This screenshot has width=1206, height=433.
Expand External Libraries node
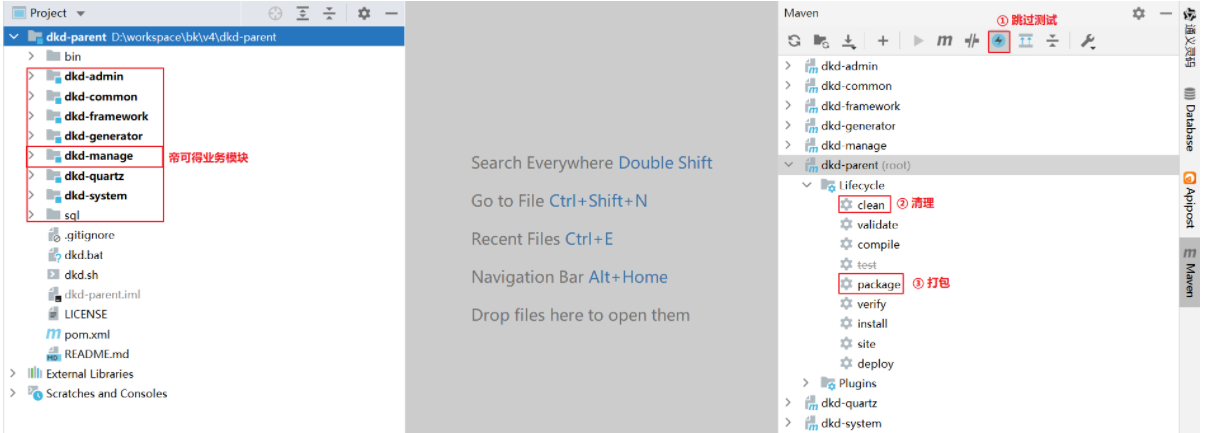pyautogui.click(x=13, y=374)
